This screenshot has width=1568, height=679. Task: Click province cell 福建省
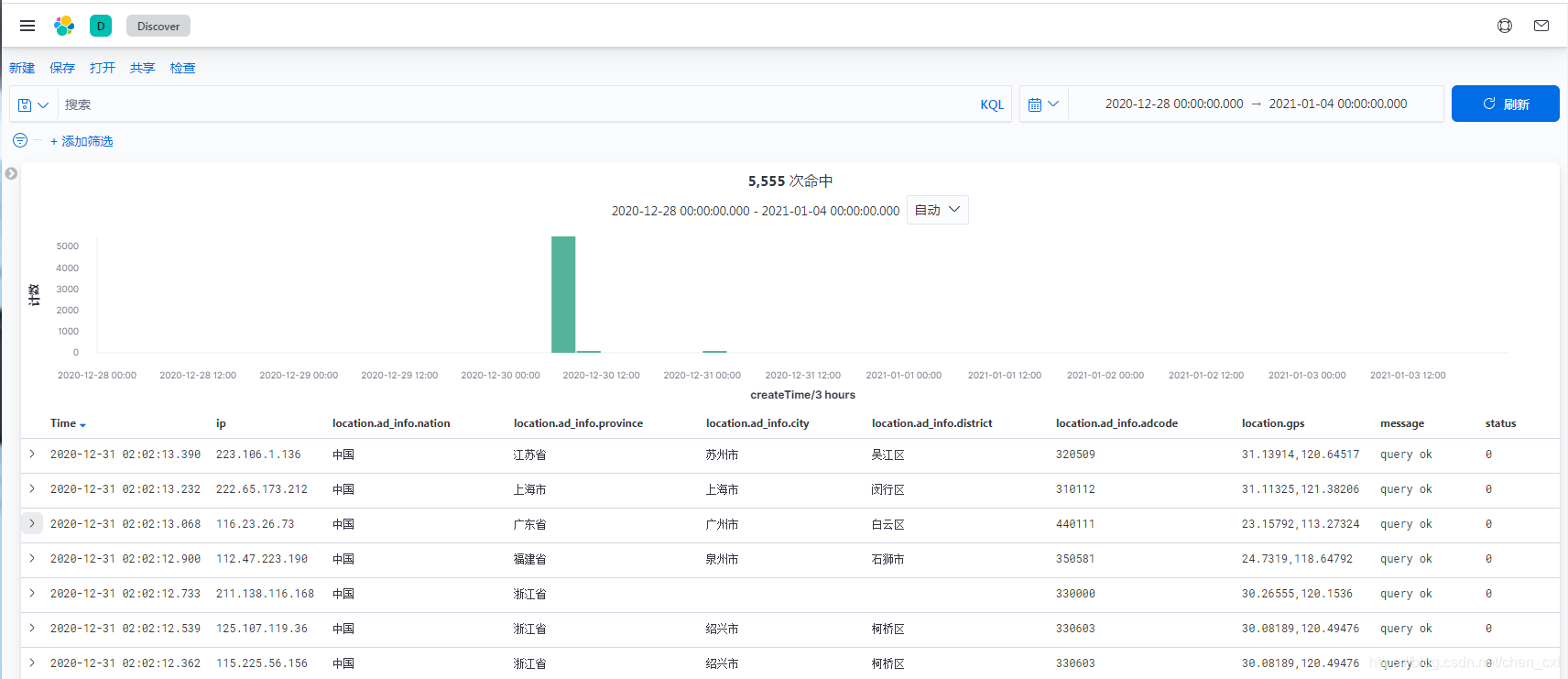[x=529, y=559]
